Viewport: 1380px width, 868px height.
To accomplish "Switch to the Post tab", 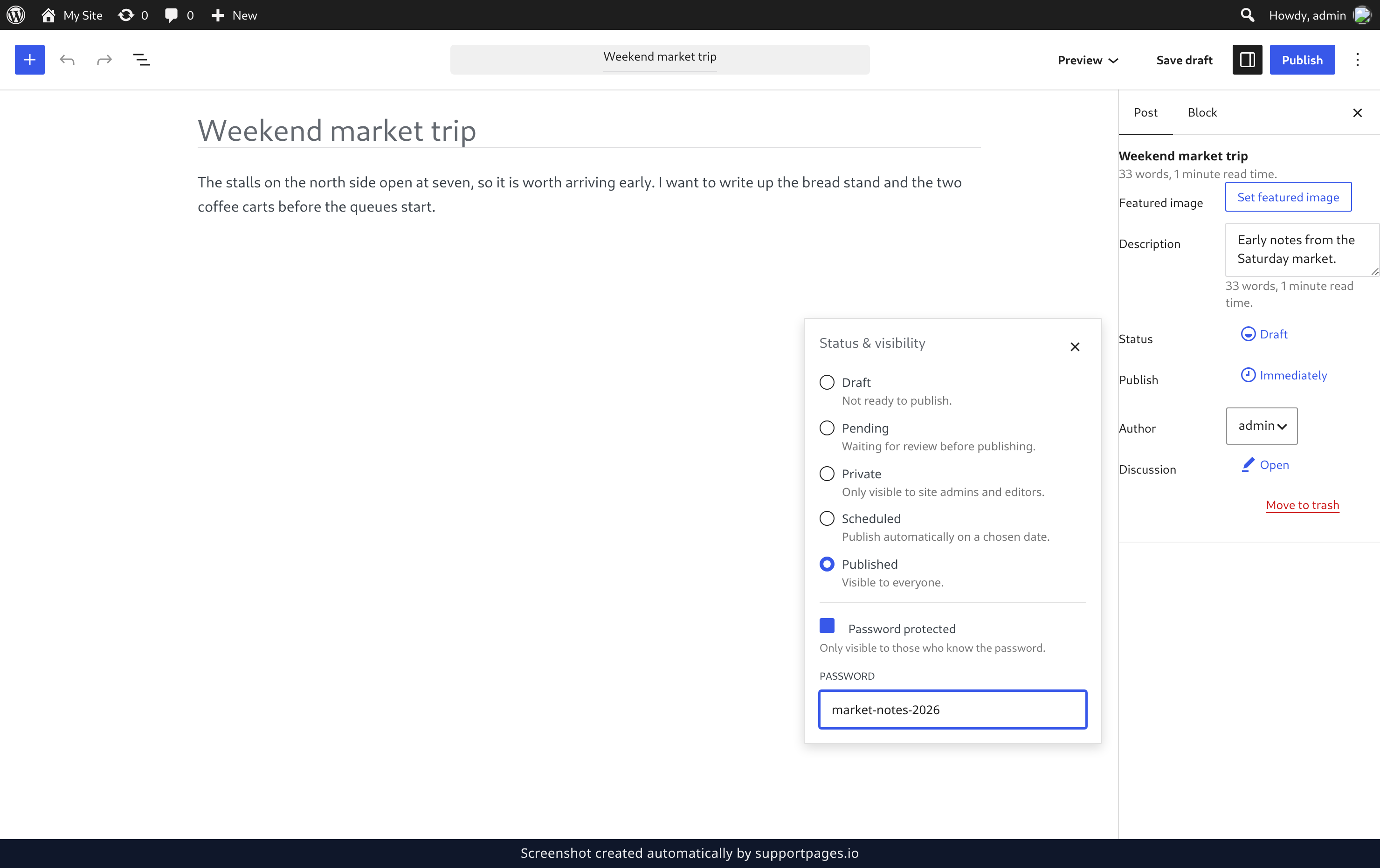I will point(1145,112).
